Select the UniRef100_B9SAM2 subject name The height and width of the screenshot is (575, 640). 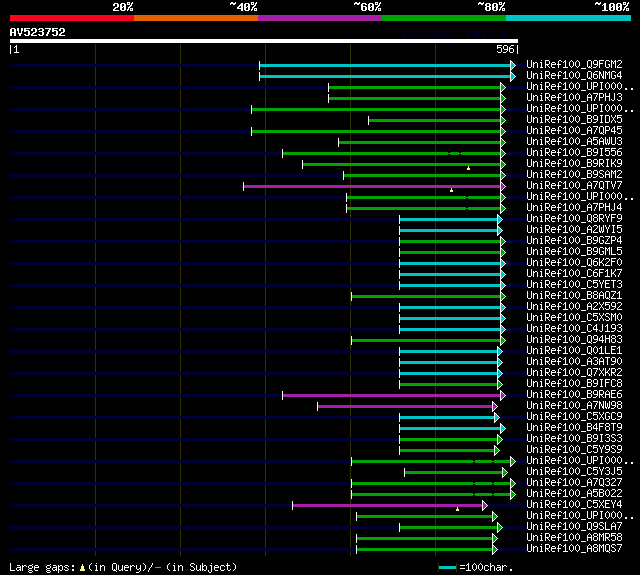click(574, 175)
